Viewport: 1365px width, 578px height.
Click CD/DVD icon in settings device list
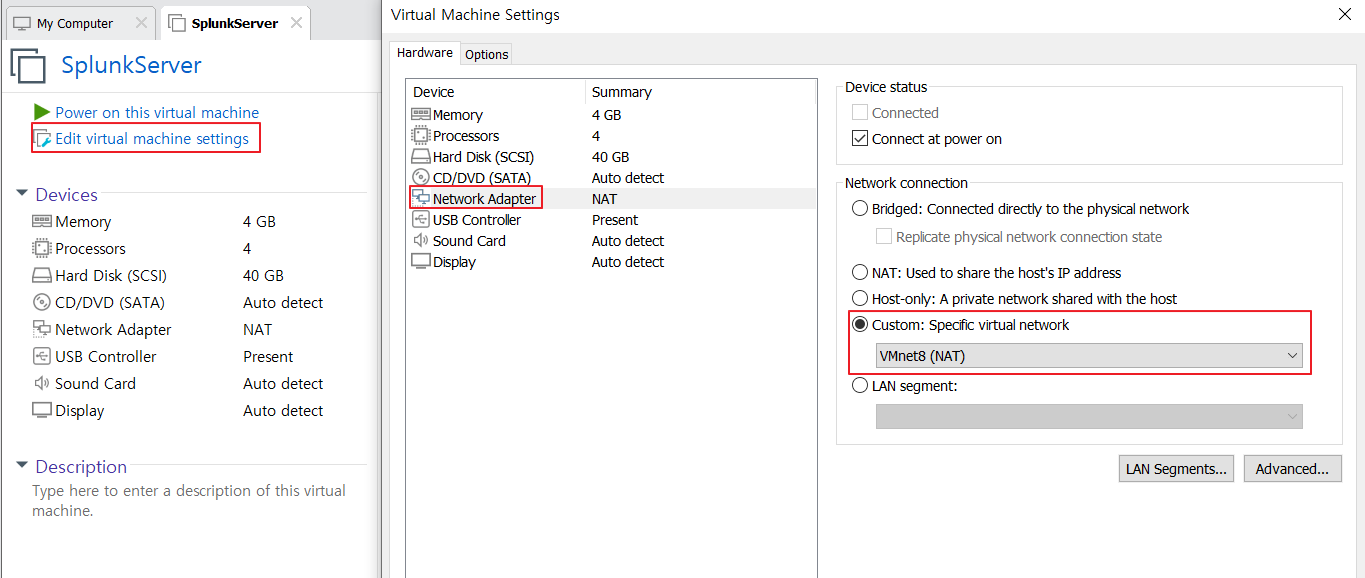[421, 178]
